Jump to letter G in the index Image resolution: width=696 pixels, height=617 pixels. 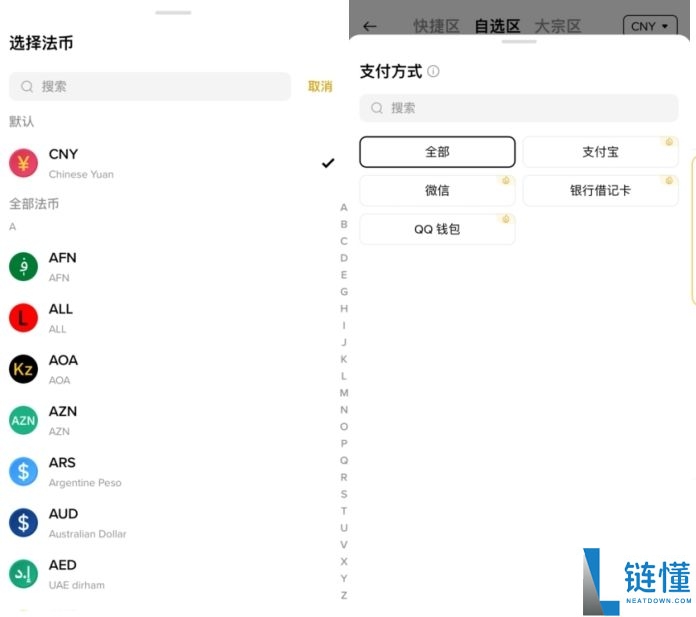pos(344,292)
